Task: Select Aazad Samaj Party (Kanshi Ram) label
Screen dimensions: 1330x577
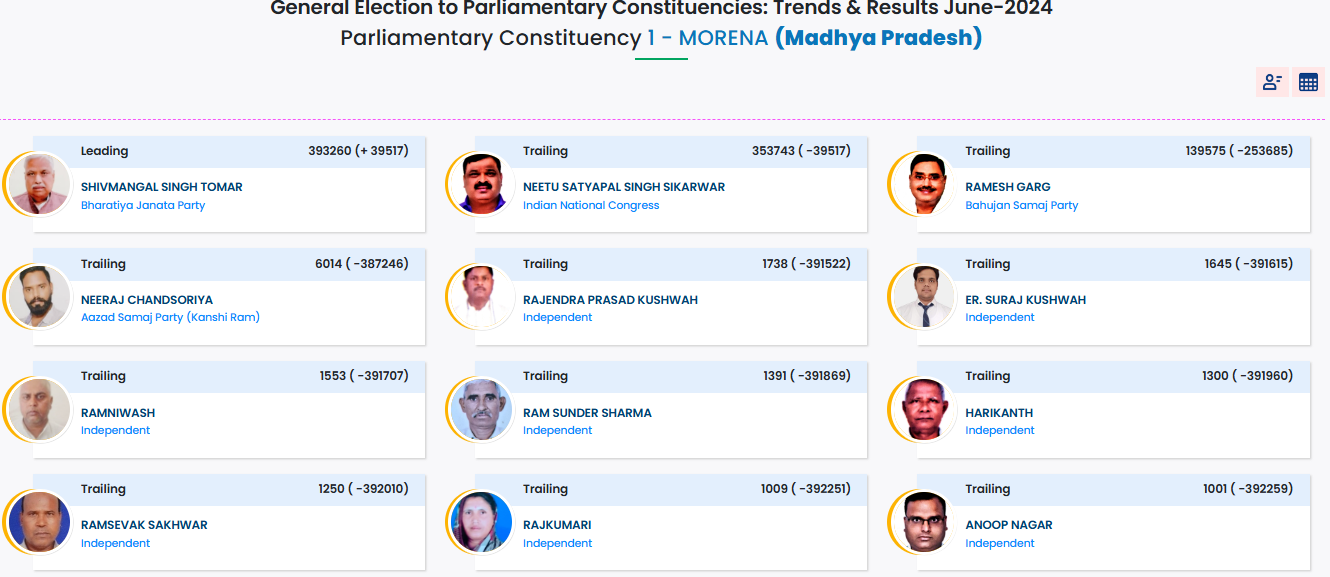Action: click(x=170, y=317)
